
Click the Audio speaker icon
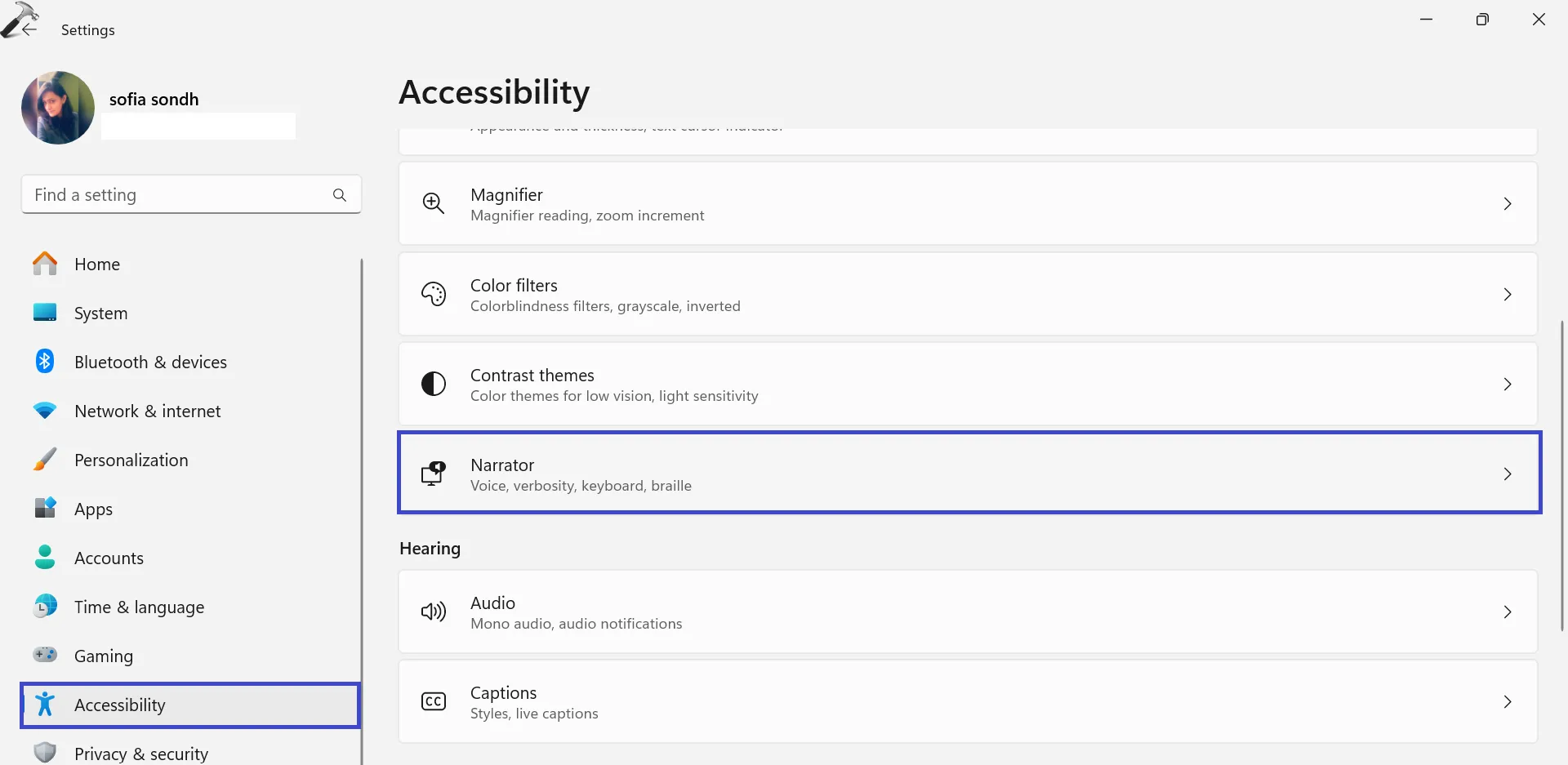point(433,612)
